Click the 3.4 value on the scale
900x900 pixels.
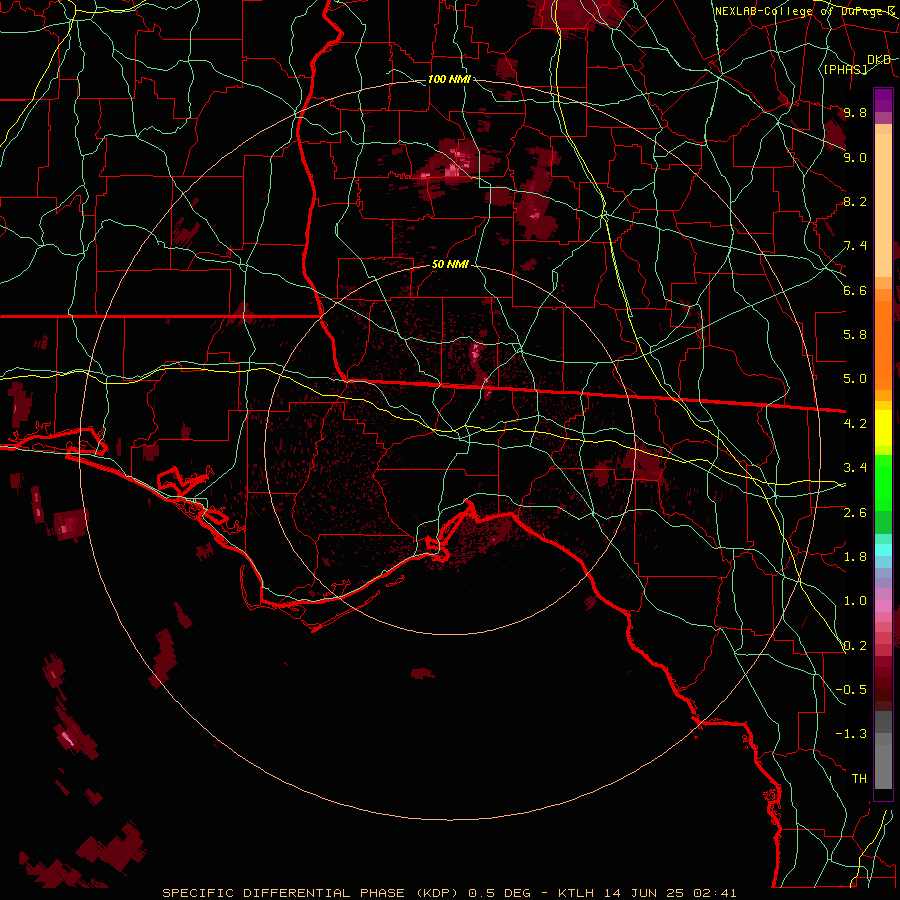(x=855, y=468)
